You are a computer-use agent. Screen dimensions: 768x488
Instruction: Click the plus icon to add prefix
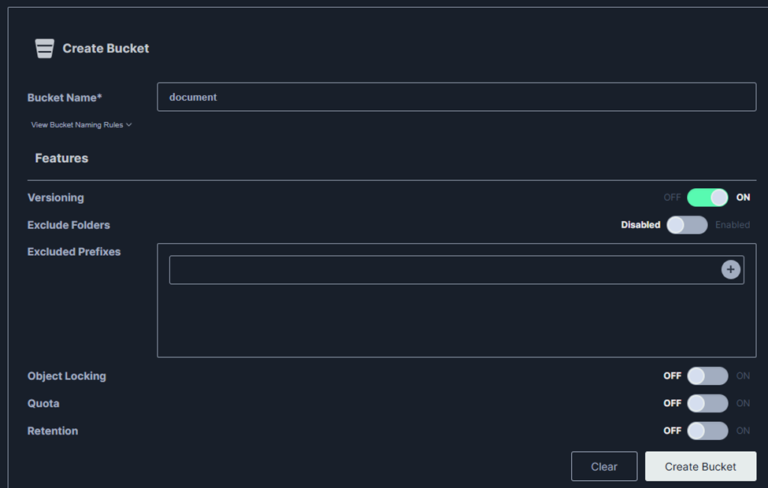(x=731, y=269)
